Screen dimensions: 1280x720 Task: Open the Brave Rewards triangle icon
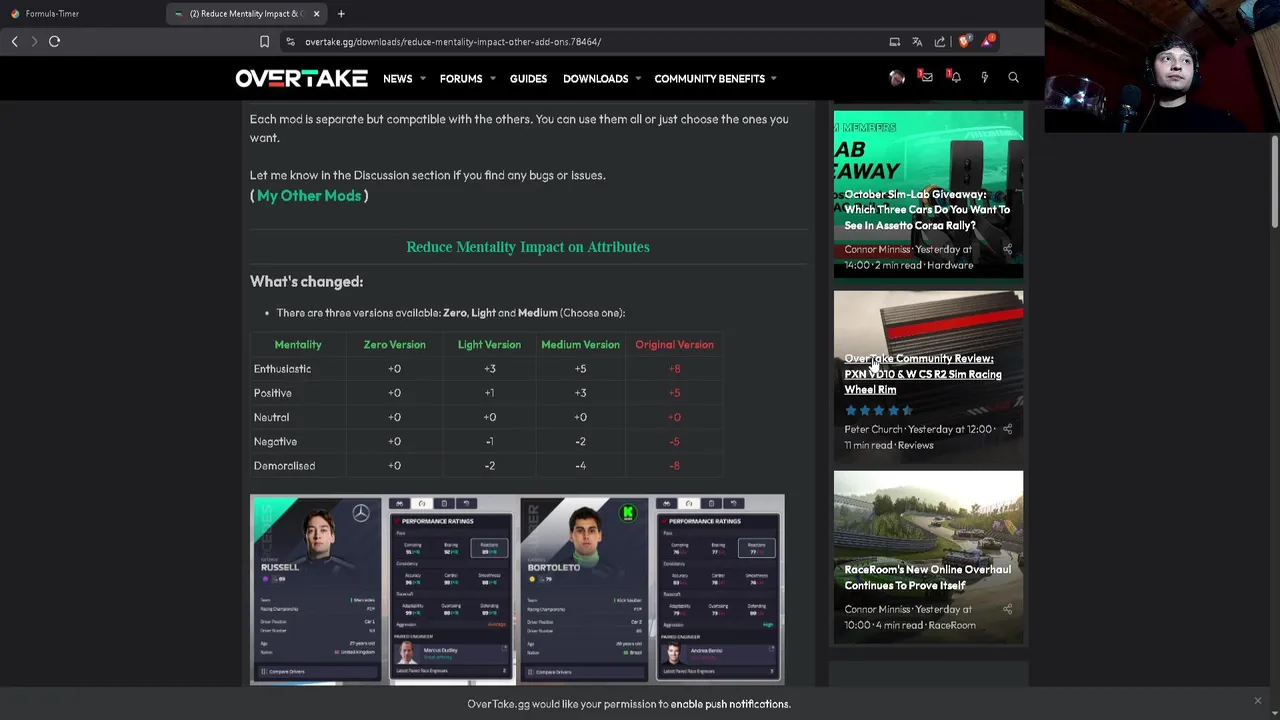click(988, 41)
